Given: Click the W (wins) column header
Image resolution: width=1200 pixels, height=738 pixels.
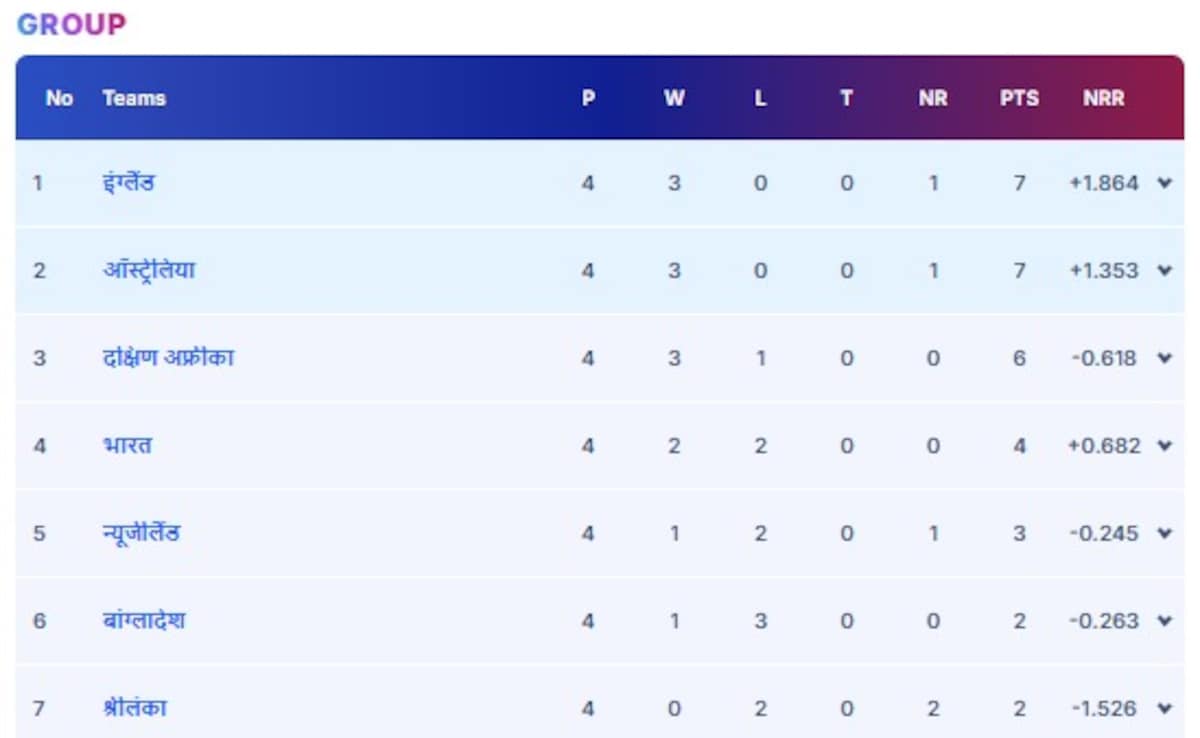Looking at the screenshot, I should tap(674, 98).
